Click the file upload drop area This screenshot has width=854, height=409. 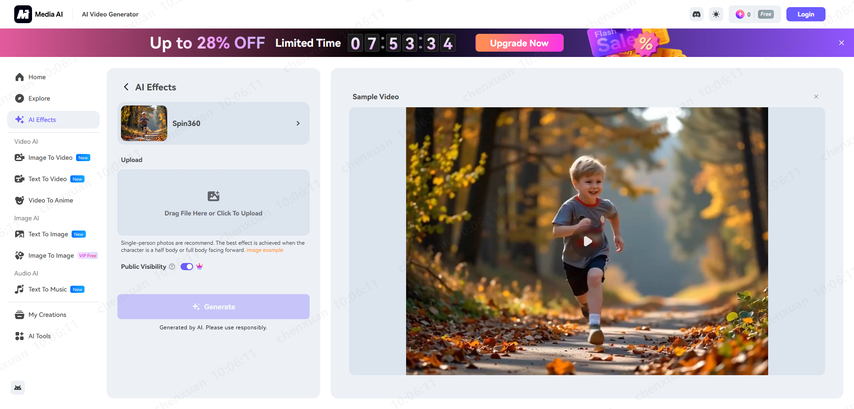[213, 203]
